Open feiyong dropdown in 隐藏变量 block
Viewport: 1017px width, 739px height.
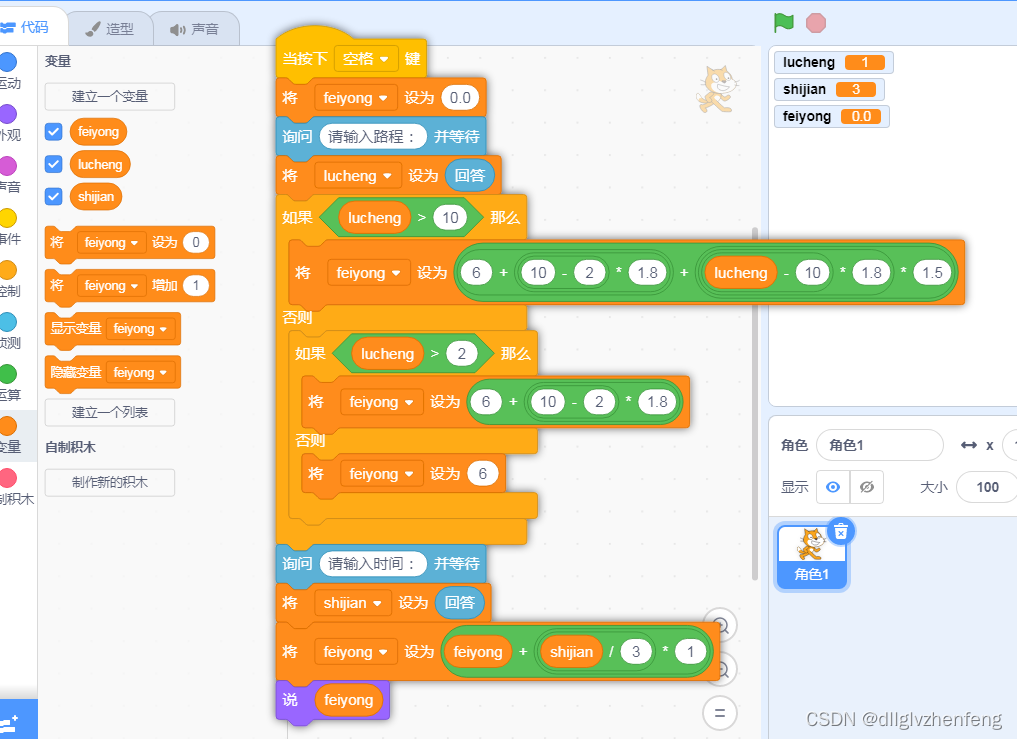pos(140,373)
